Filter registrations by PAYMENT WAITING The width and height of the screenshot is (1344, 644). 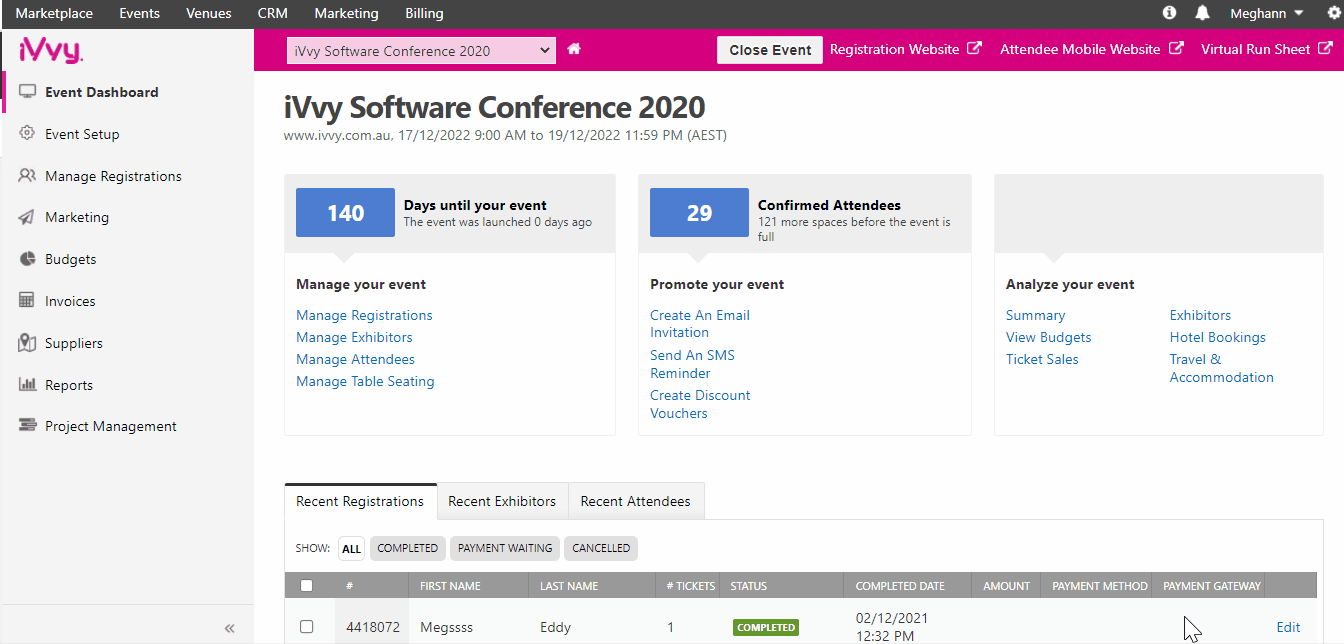505,548
